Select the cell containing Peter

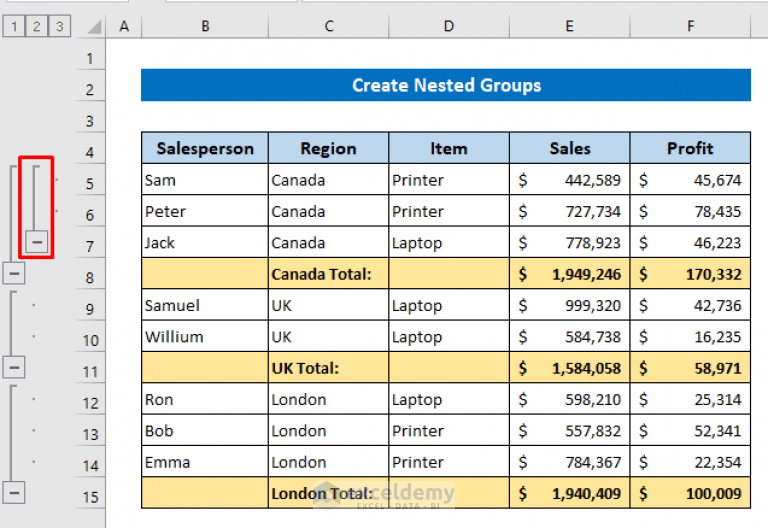tap(205, 211)
